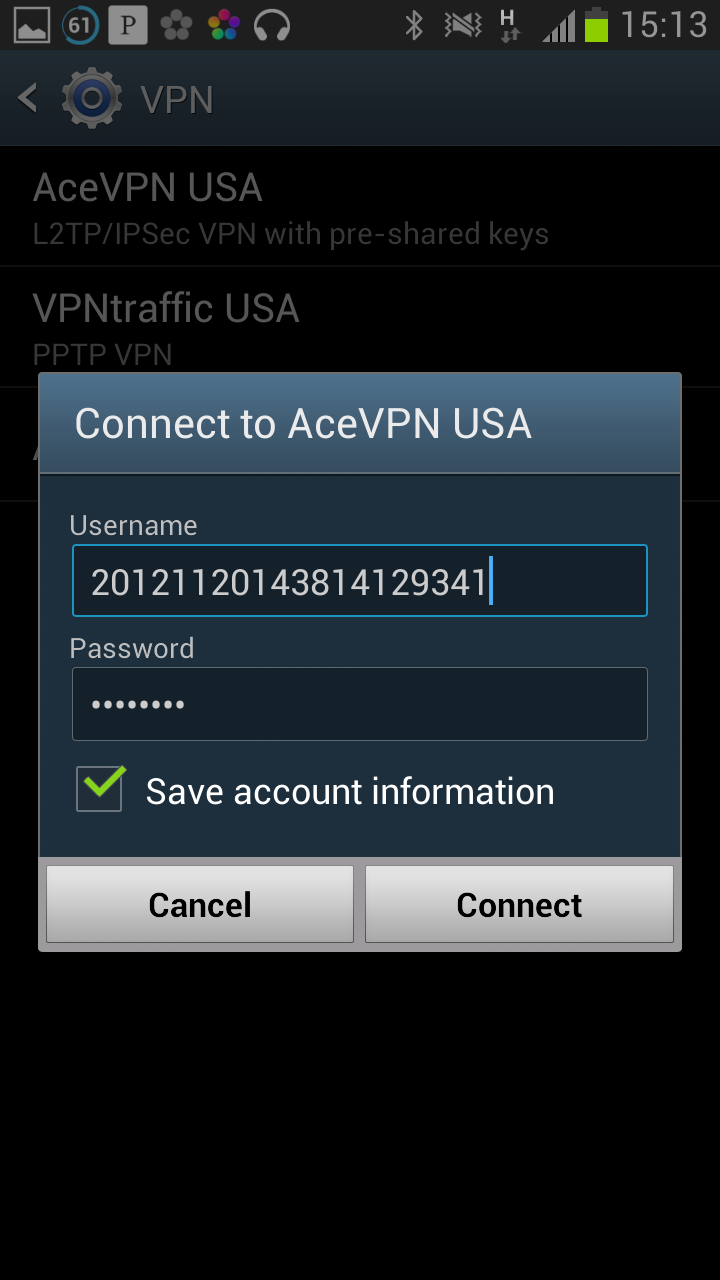Focus the Password input field

click(x=360, y=704)
